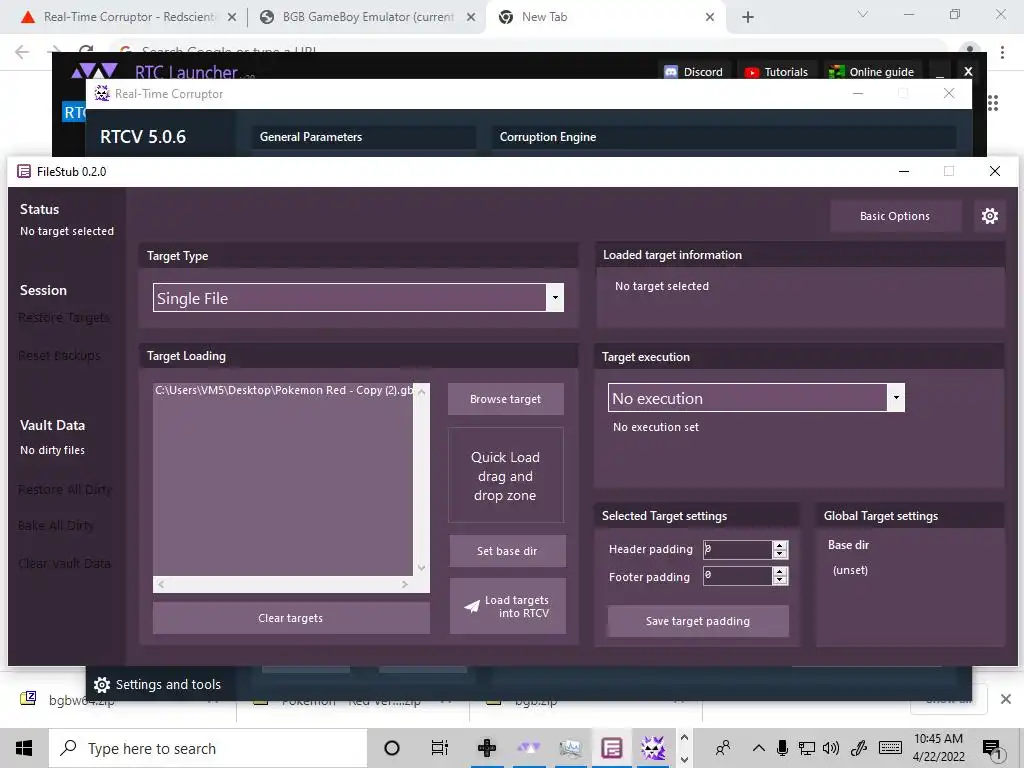Open People icon in system tray
Image resolution: width=1024 pixels, height=768 pixels.
coord(723,748)
